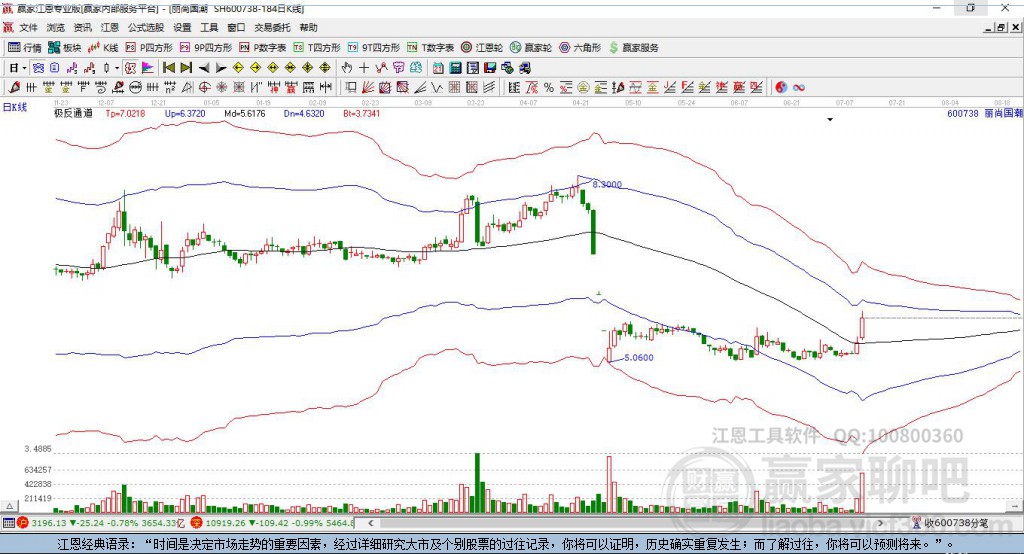Open the 行情 quotes view
The width and height of the screenshot is (1024, 554).
(25, 48)
